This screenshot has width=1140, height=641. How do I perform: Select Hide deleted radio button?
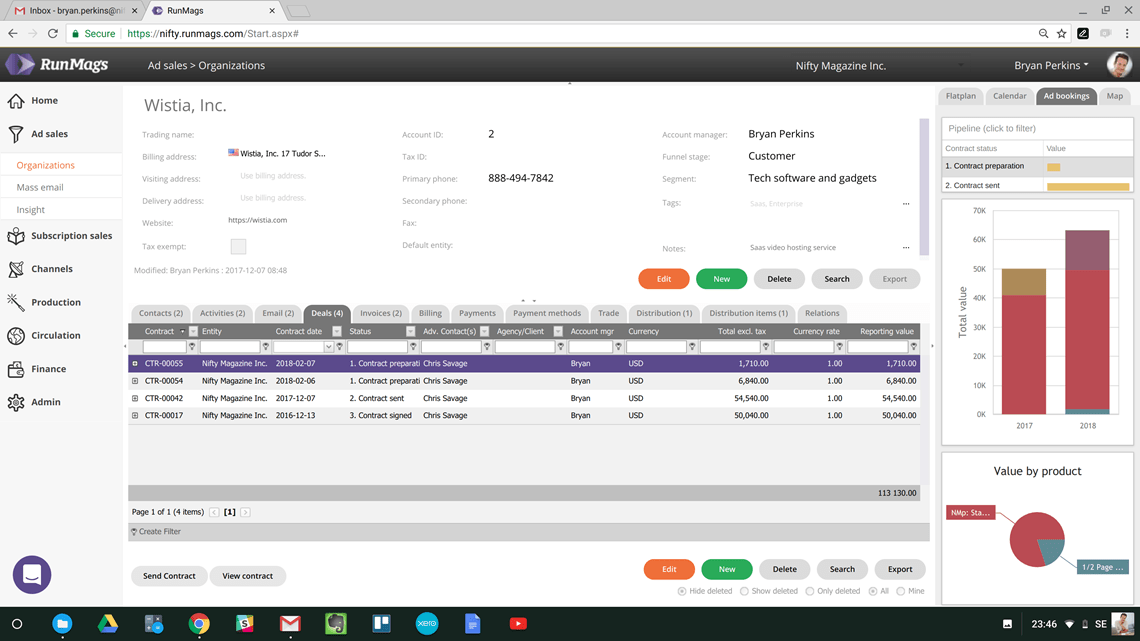click(x=682, y=592)
